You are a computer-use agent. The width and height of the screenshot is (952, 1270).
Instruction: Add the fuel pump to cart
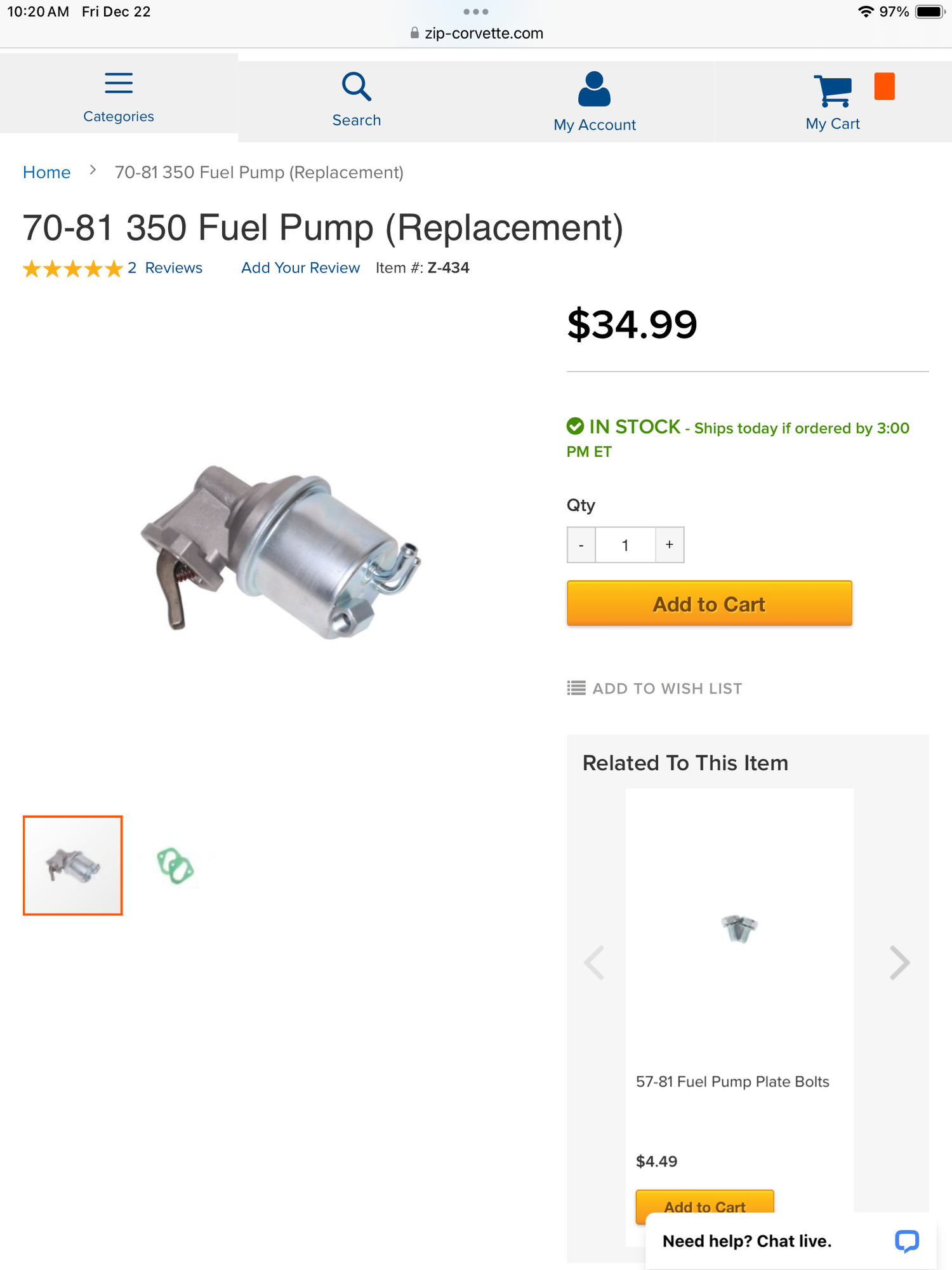pyautogui.click(x=708, y=603)
